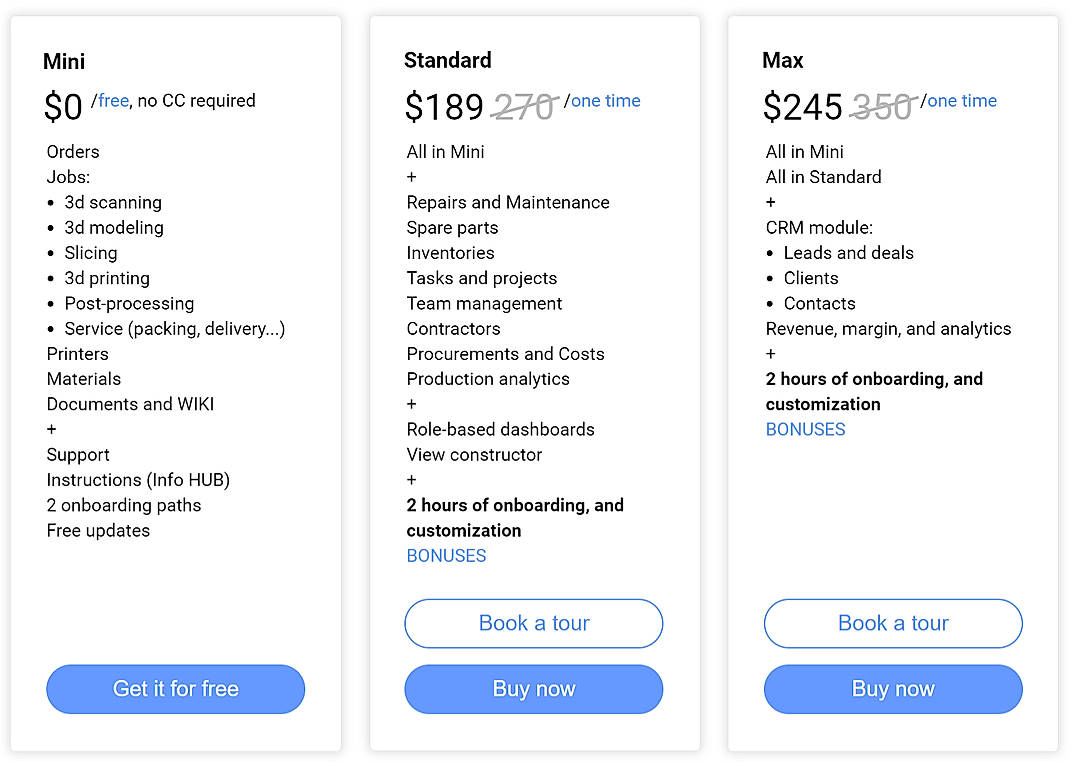The width and height of the screenshot is (1070, 762).
Task: Click '2 hours of onboarding, and customization' text
Action: [515, 517]
